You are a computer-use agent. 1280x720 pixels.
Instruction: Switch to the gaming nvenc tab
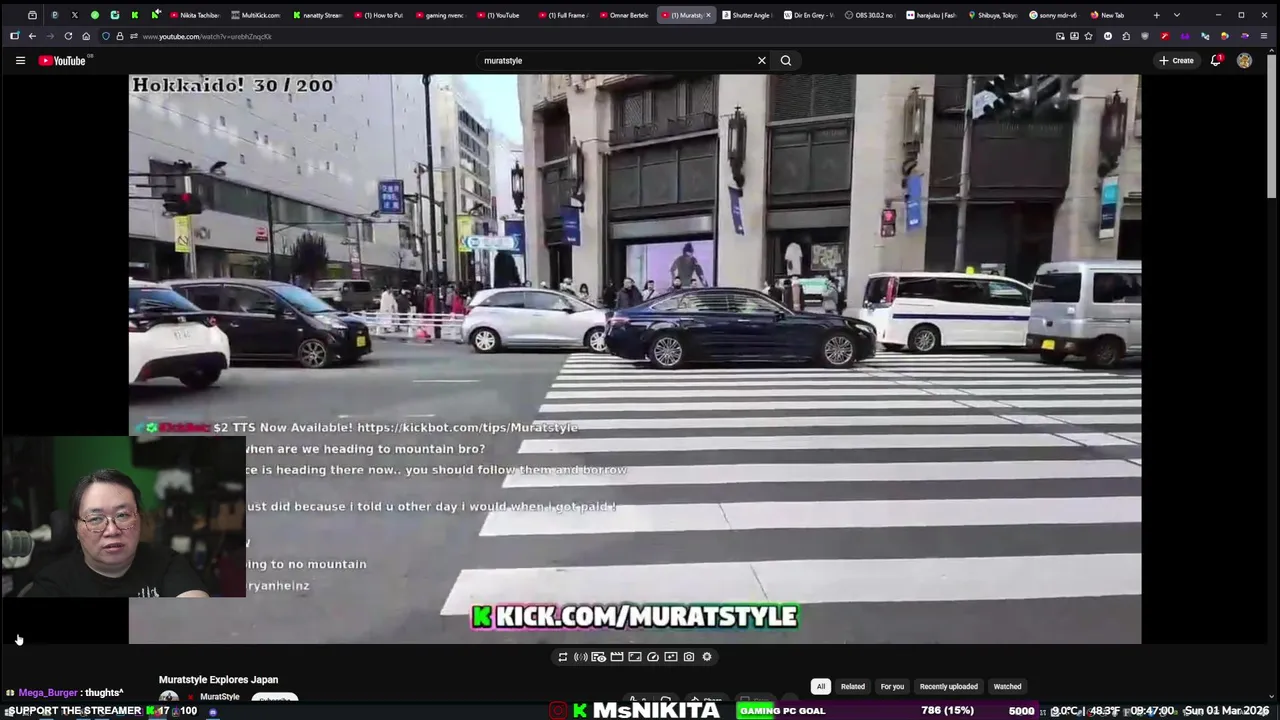[x=439, y=15]
